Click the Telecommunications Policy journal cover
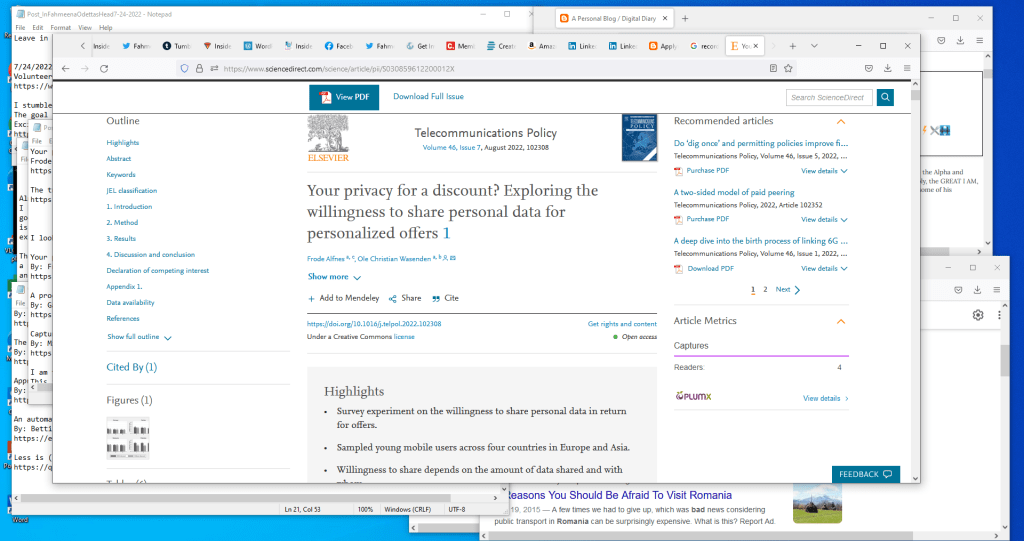Viewport: 1024px width, 541px height. pyautogui.click(x=639, y=138)
